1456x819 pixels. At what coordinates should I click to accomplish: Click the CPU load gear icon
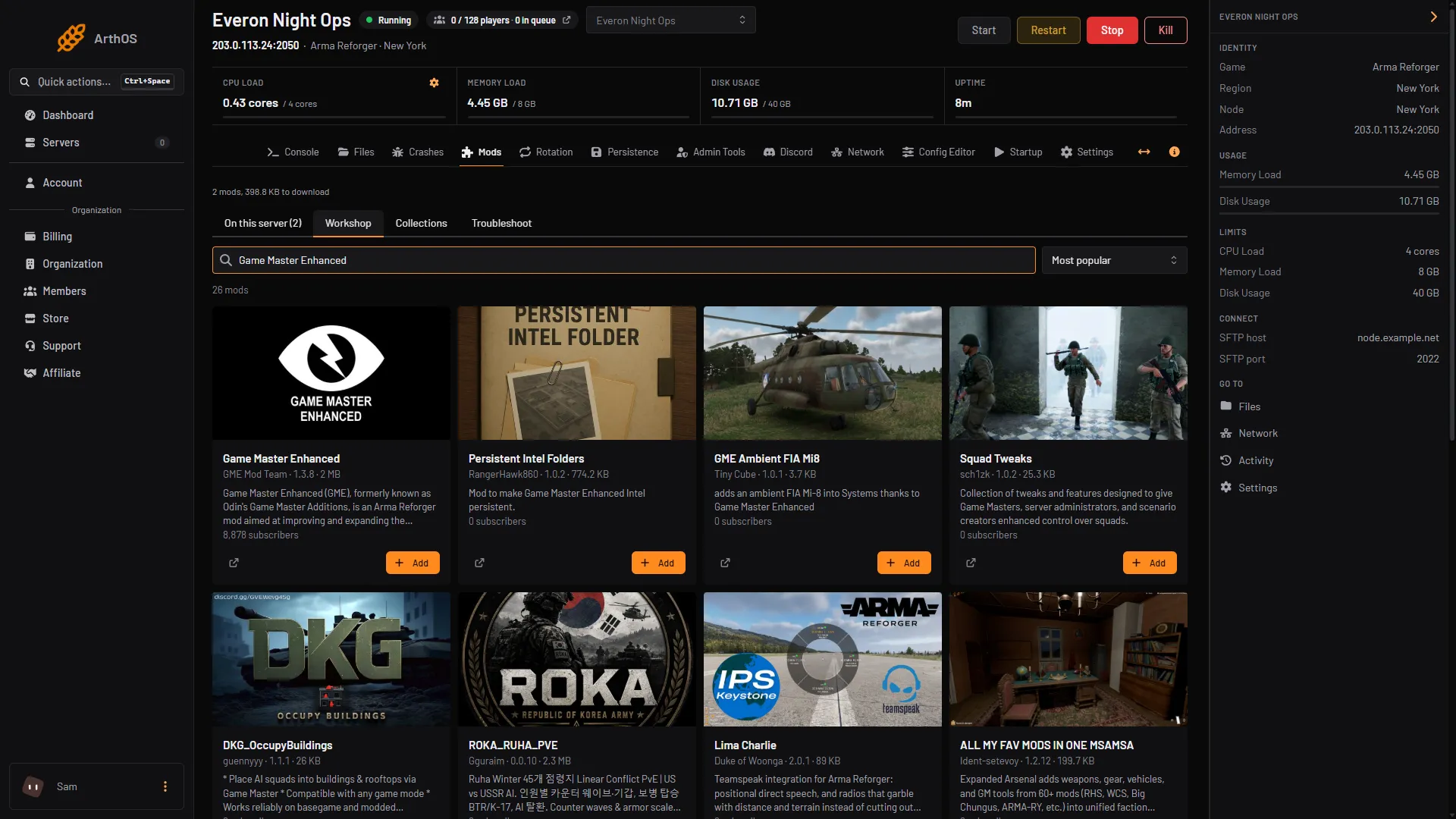click(435, 83)
